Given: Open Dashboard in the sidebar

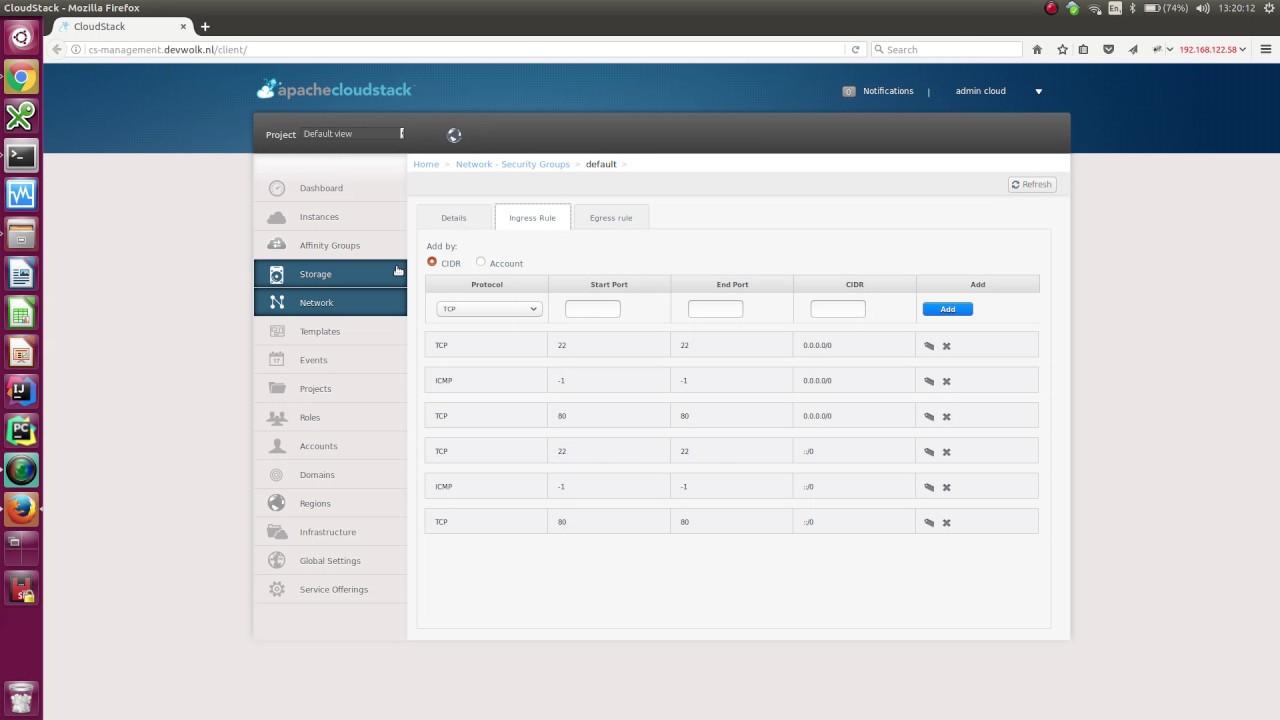Looking at the screenshot, I should click(330, 188).
